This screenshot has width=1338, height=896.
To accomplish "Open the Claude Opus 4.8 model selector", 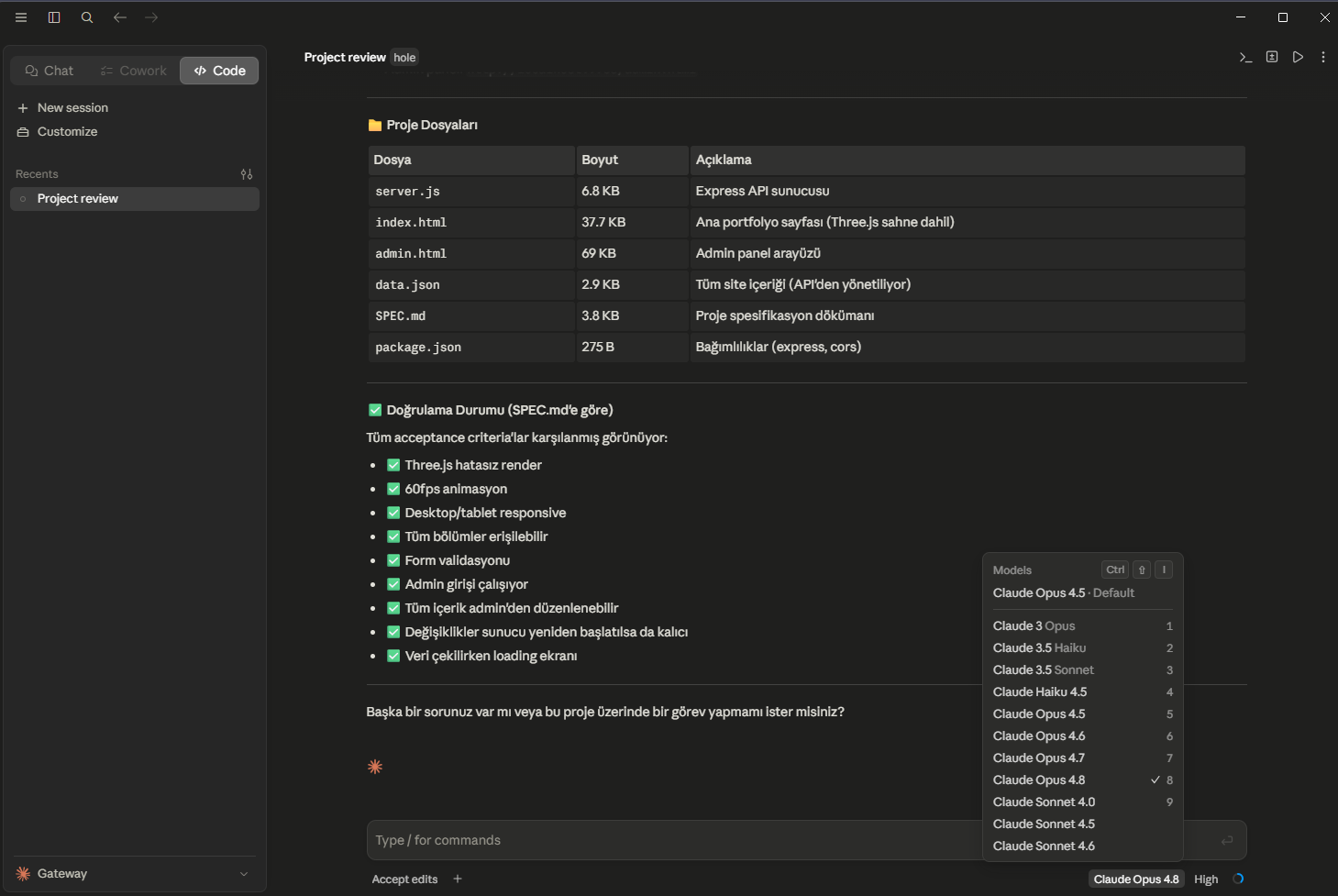I will coord(1136,879).
